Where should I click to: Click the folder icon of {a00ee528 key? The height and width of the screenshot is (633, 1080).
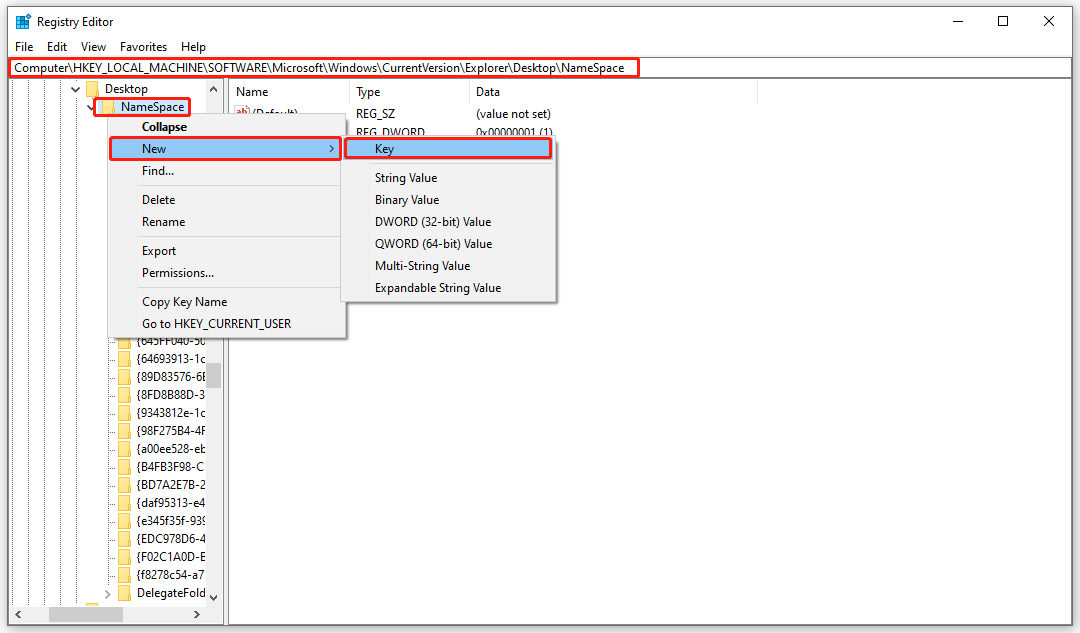pos(124,448)
